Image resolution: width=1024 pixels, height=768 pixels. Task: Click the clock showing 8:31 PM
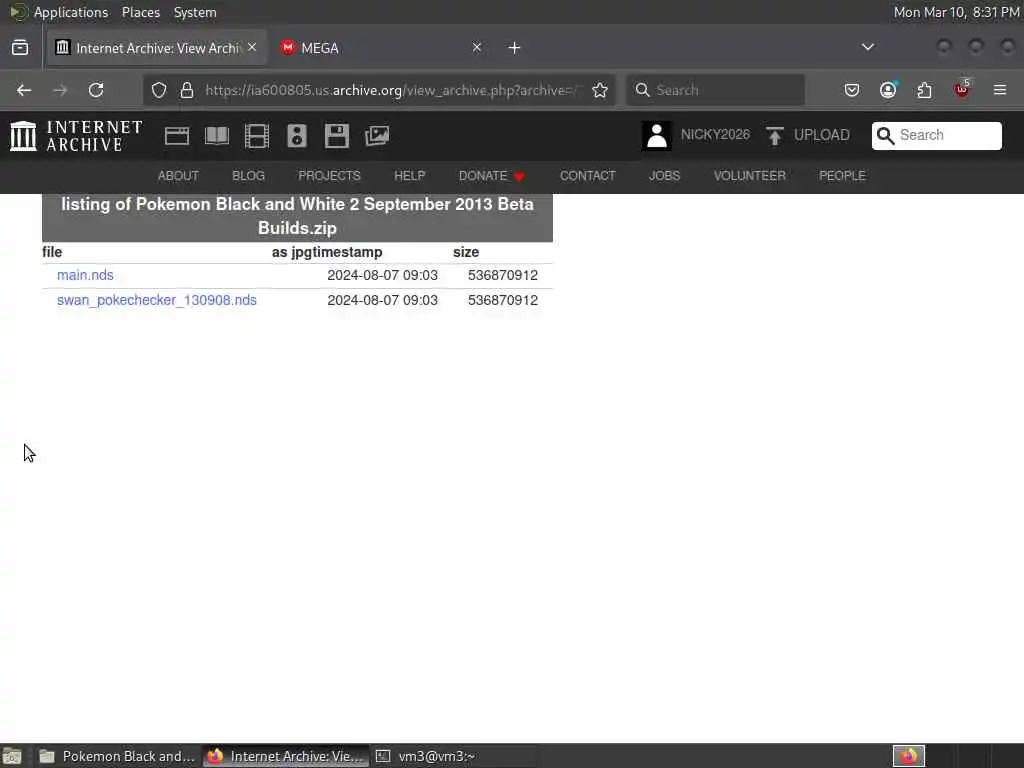(x=956, y=12)
